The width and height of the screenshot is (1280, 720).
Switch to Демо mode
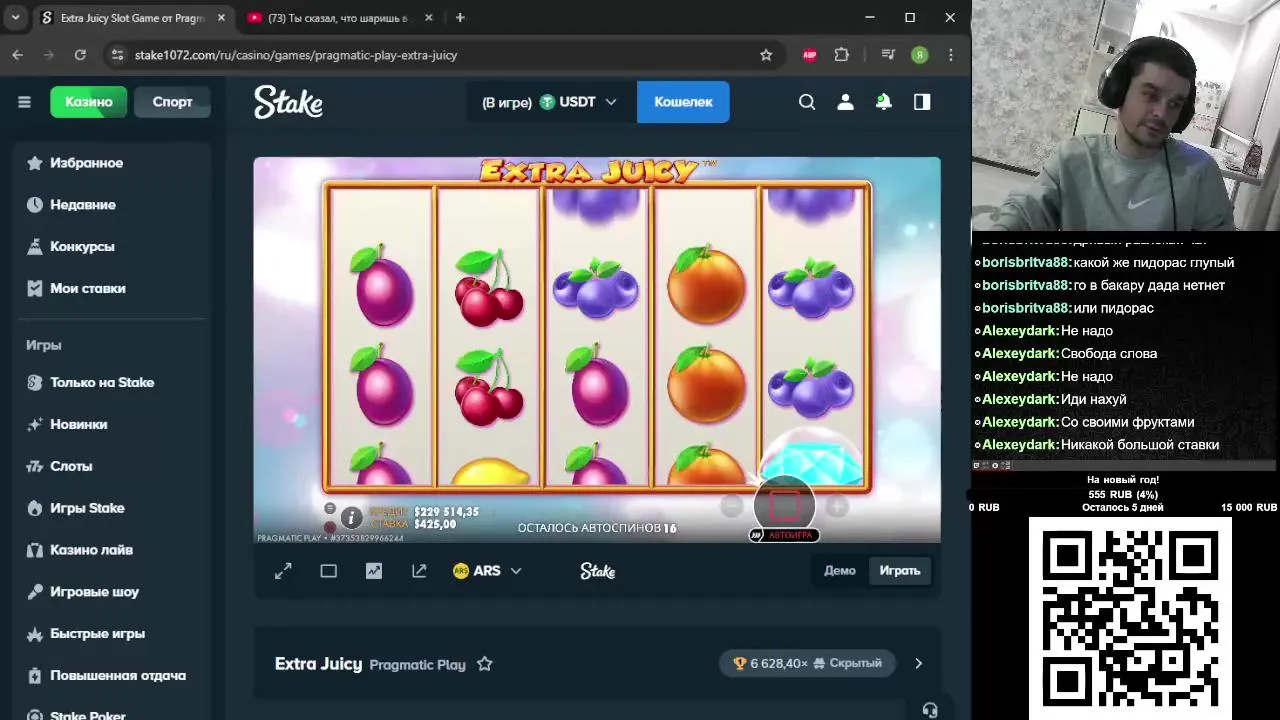tap(840, 571)
